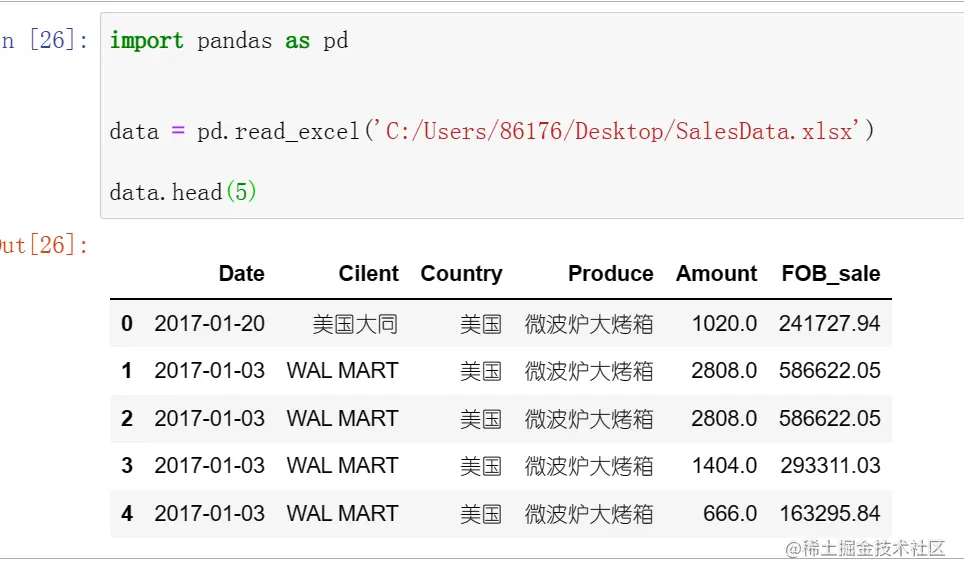Click the 241727.94 FOB_sale value
This screenshot has height=577, width=964.
[x=829, y=323]
